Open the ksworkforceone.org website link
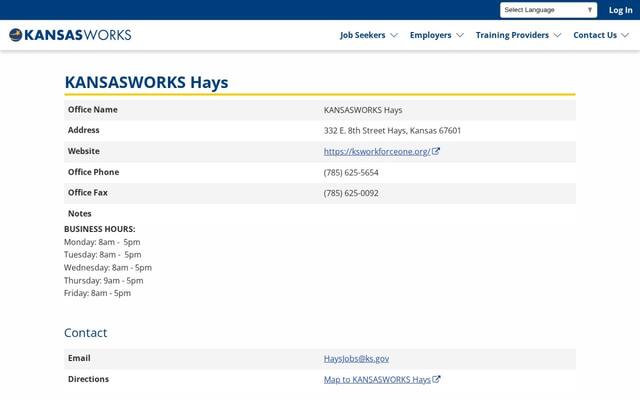The width and height of the screenshot is (640, 400). (377, 151)
